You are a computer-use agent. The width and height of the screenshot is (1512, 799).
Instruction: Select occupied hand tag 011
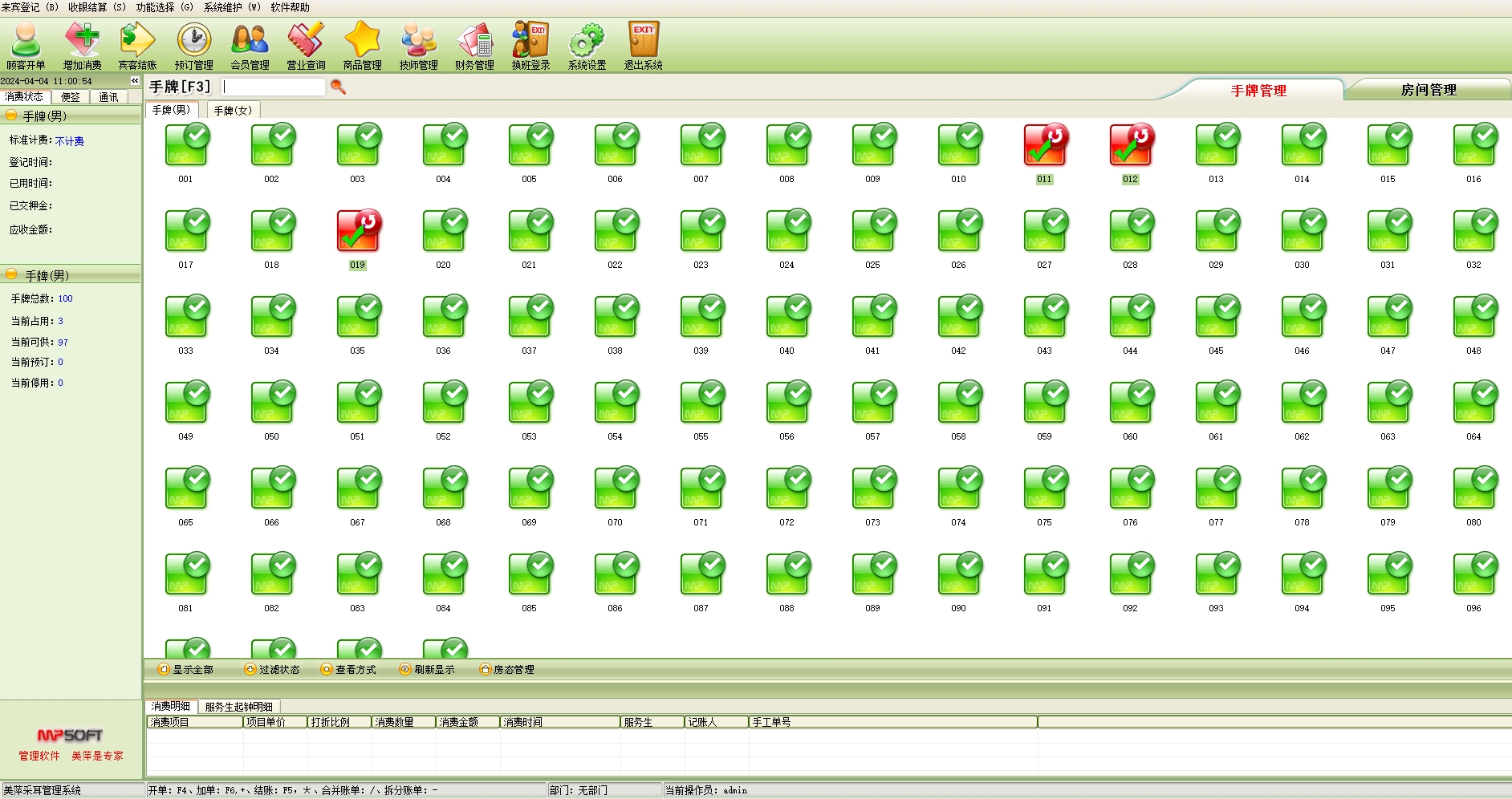pyautogui.click(x=1044, y=147)
